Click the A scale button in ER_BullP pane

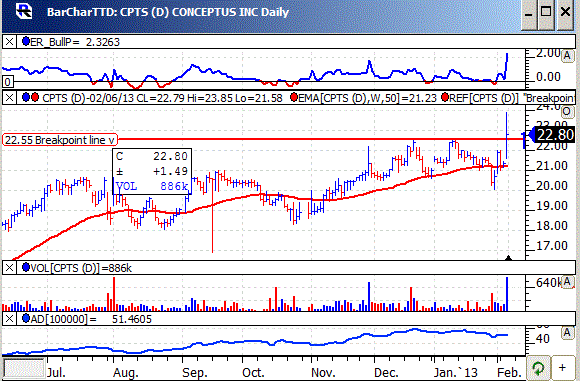pos(567,56)
